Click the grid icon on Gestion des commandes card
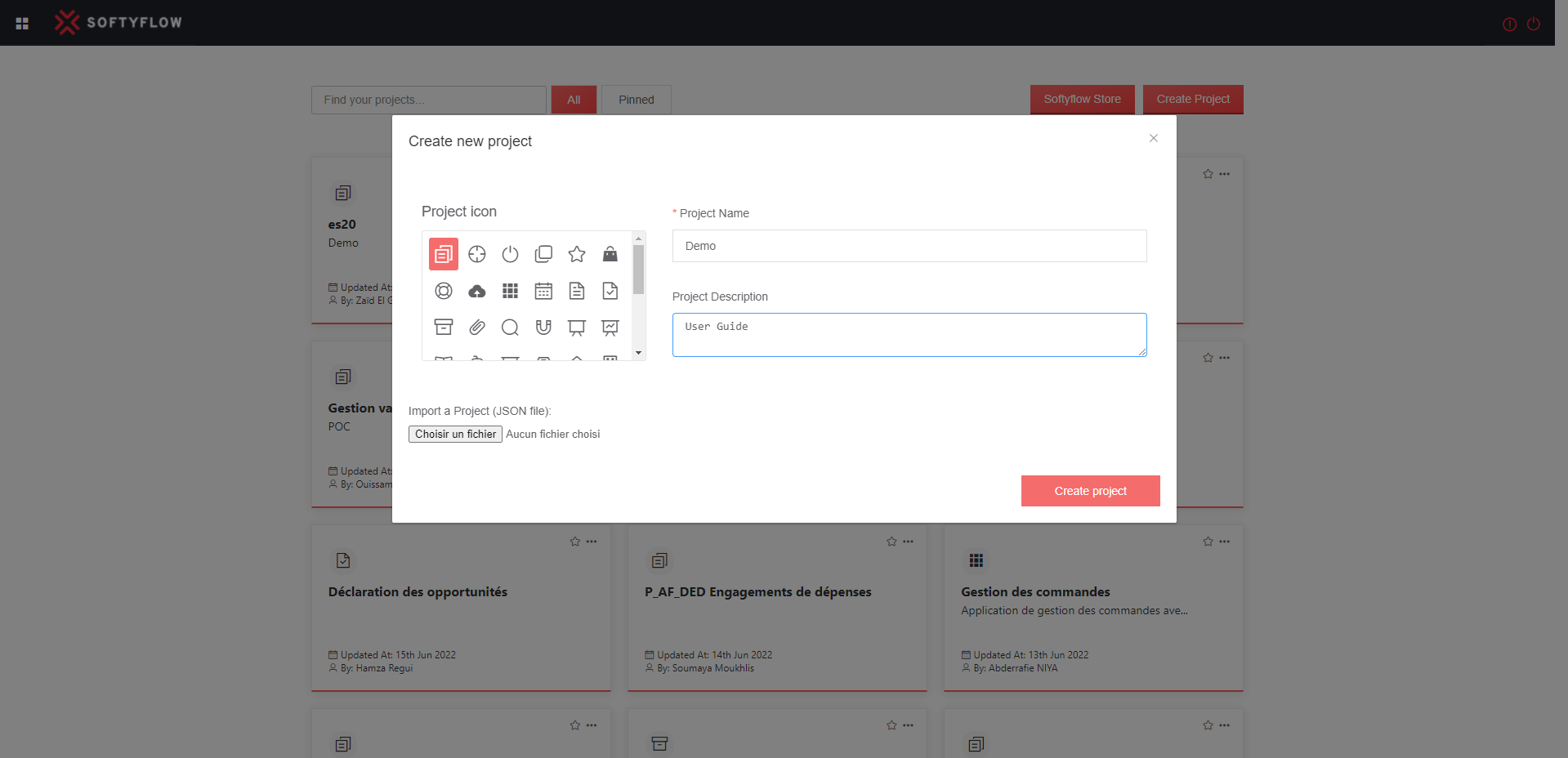 [976, 560]
